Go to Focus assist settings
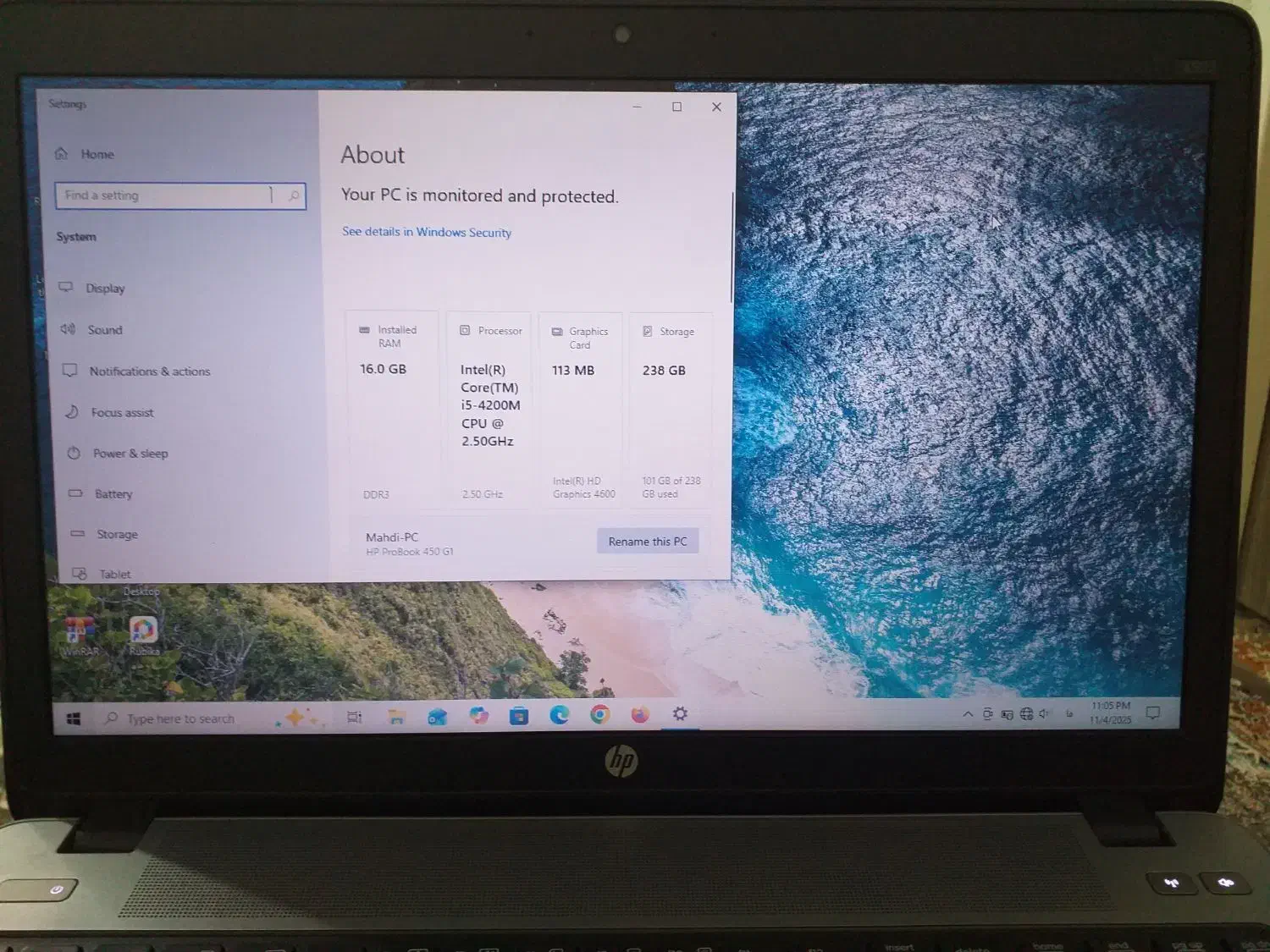This screenshot has width=1270, height=952. (x=122, y=413)
